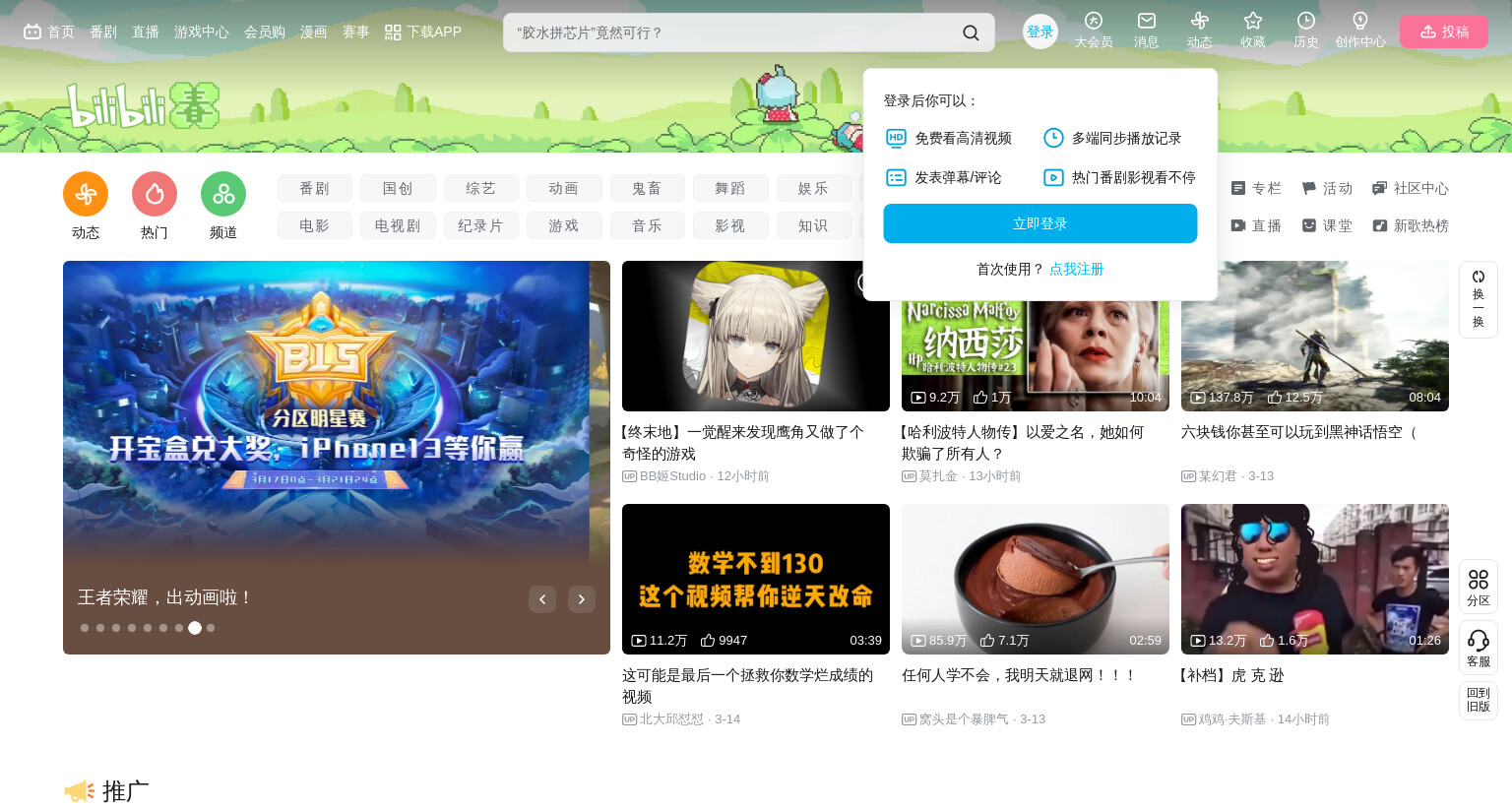The width and height of the screenshot is (1512, 811).
Task: Select the 纪录片 category chip
Action: click(x=481, y=225)
